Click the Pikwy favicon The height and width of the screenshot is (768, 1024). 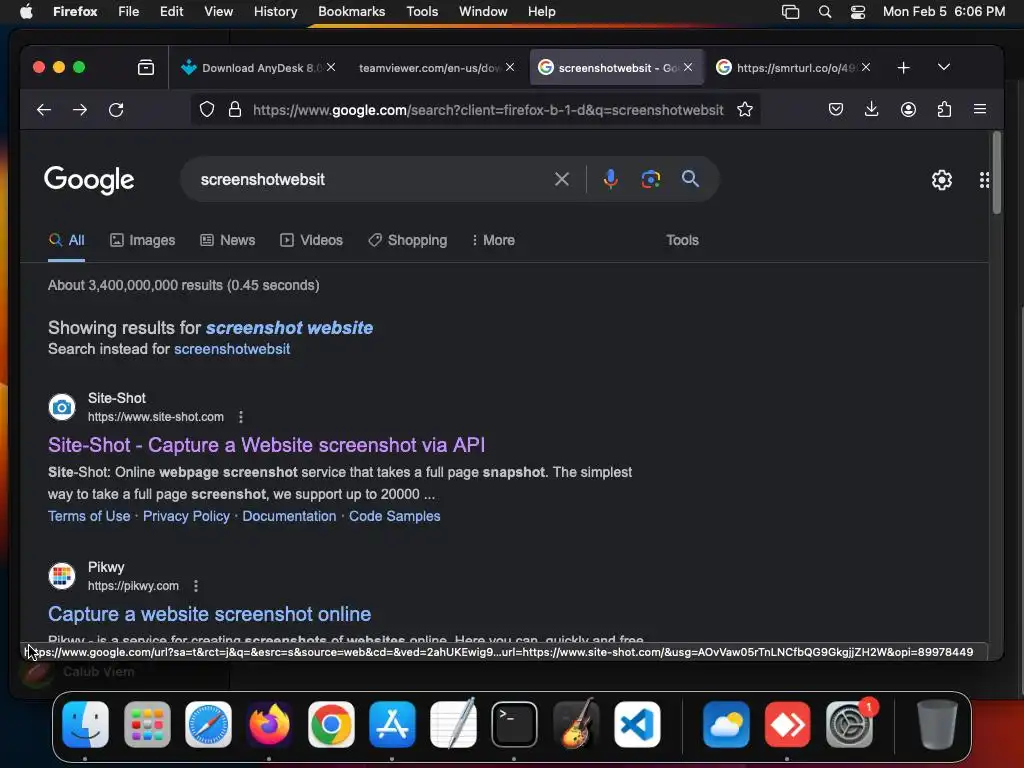pos(62,576)
